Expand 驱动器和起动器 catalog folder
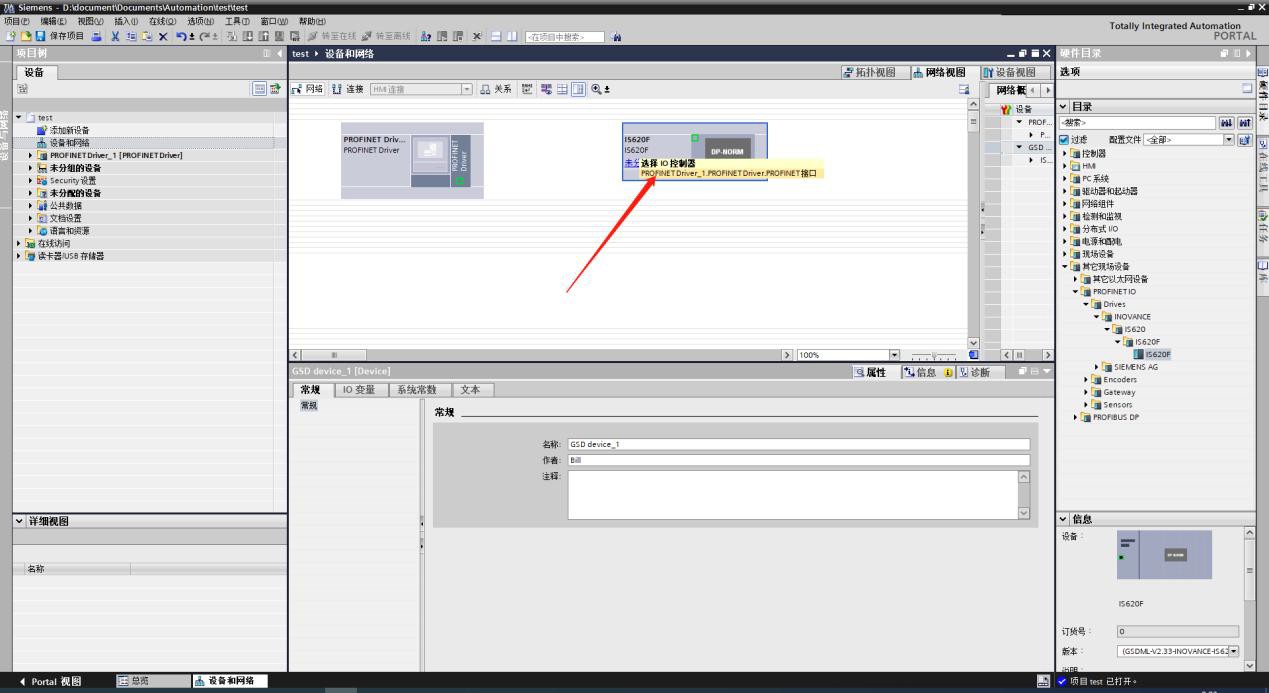Viewport: 1269px width, 693px height. point(1064,191)
